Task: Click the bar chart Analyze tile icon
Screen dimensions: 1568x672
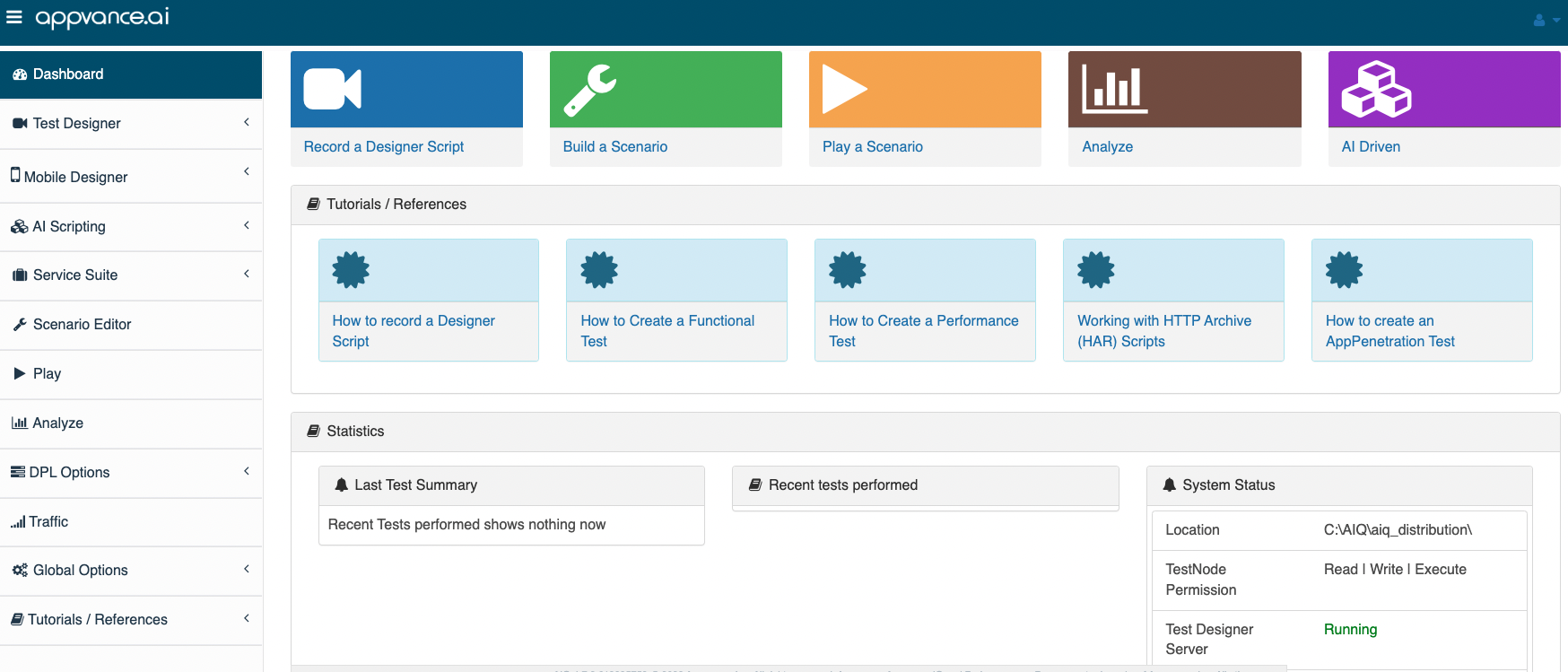Action: (x=1114, y=90)
